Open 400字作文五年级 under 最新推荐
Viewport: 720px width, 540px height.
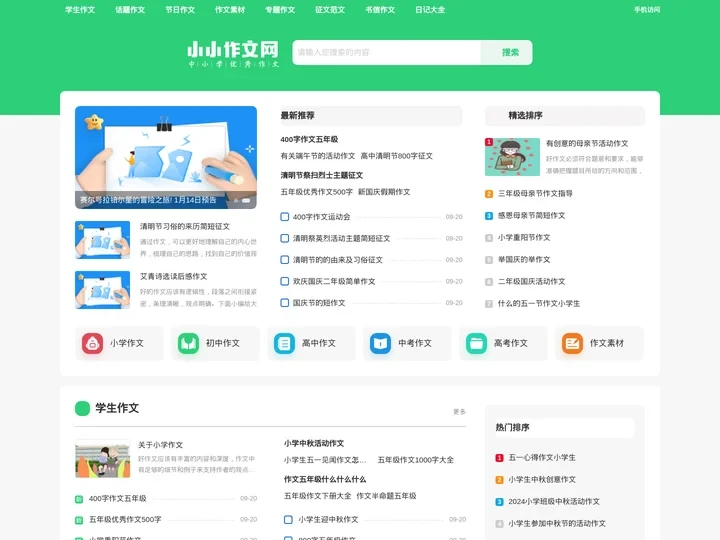point(309,139)
